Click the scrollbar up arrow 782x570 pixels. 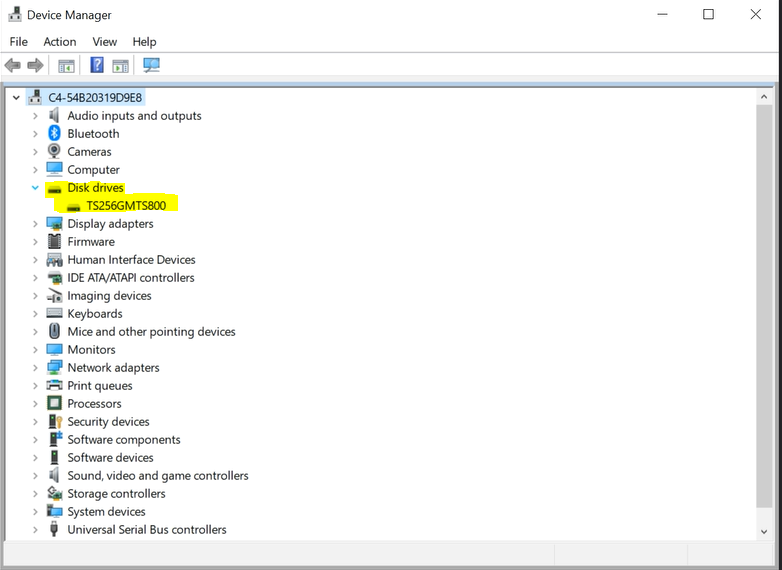point(764,97)
